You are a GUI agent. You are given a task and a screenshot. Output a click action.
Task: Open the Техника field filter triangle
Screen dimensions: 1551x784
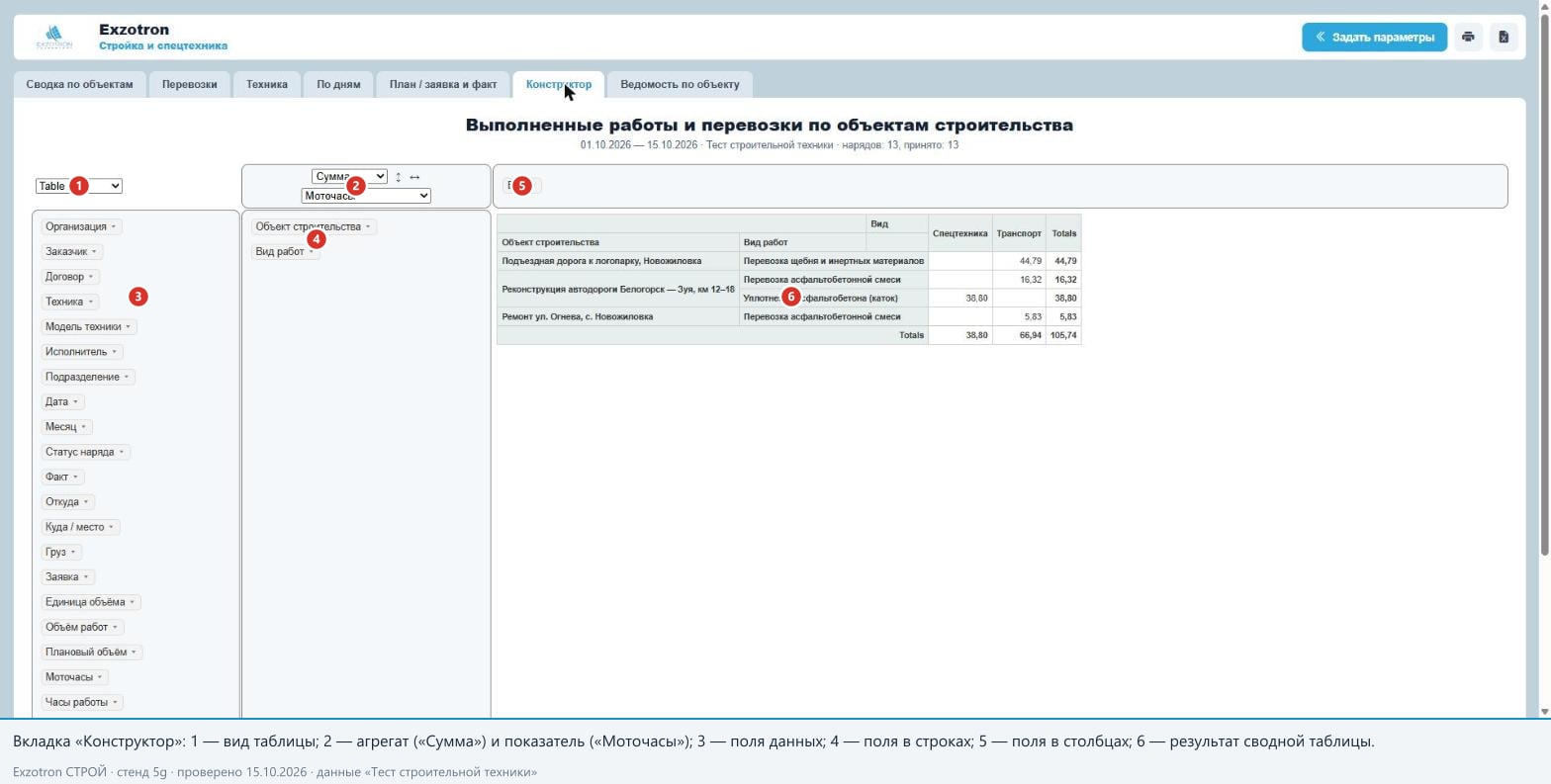tap(91, 302)
